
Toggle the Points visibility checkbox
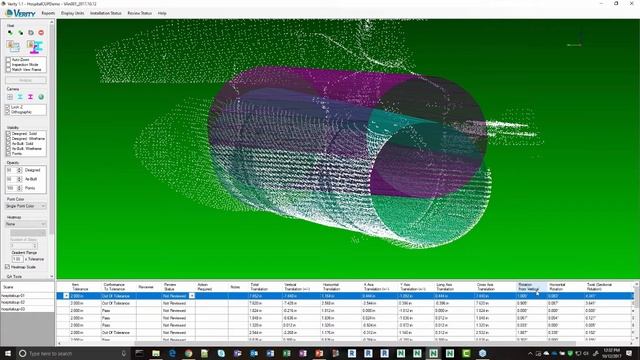pyautogui.click(x=8, y=153)
